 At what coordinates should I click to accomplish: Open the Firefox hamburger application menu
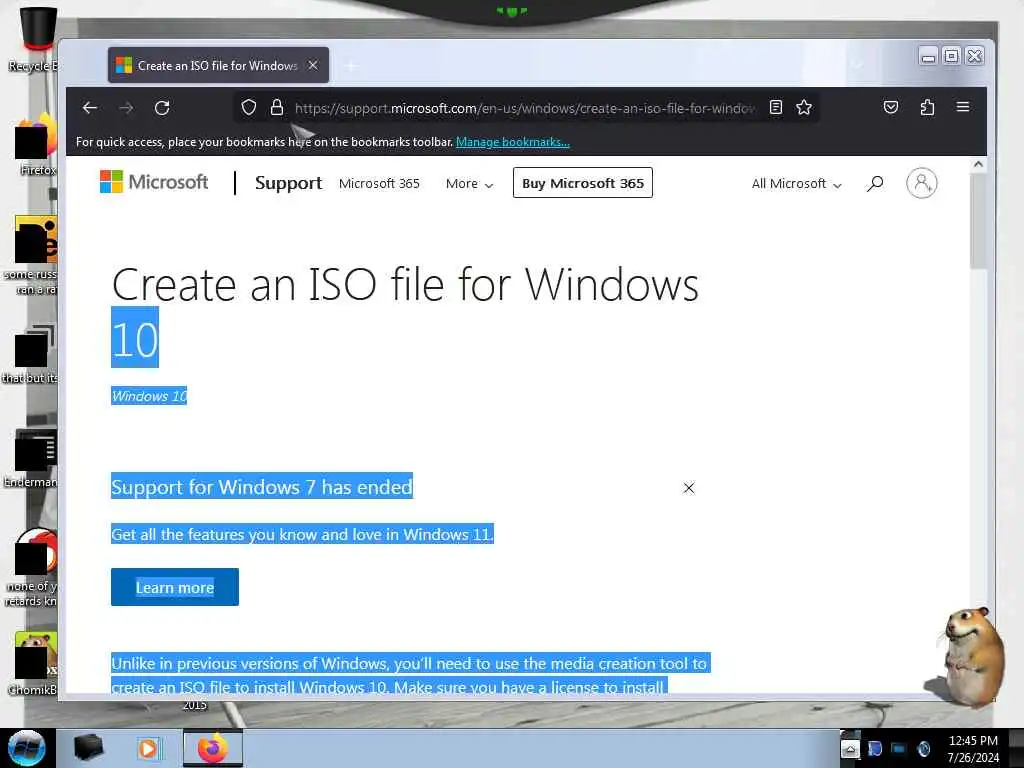963,106
